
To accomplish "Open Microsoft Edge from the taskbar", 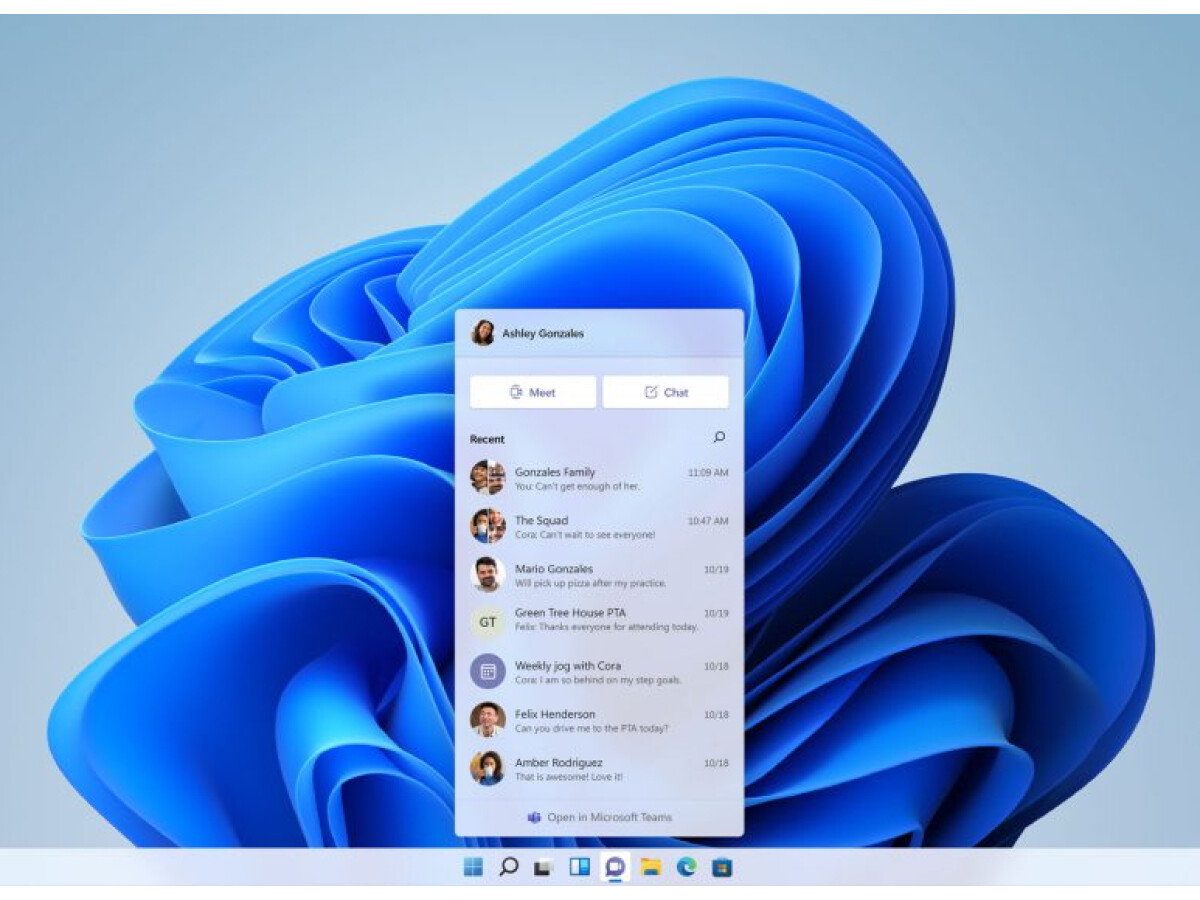I will pyautogui.click(x=686, y=867).
